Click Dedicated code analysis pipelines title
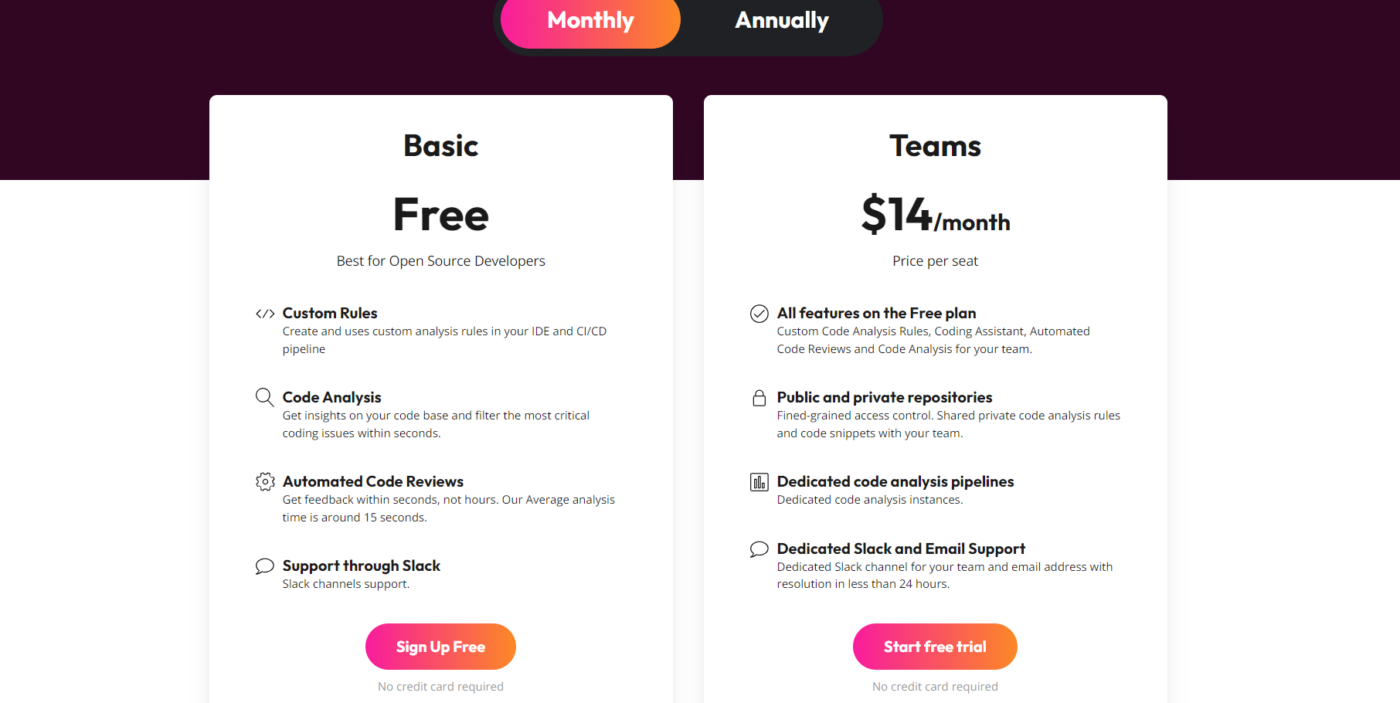This screenshot has width=1400, height=703. click(x=895, y=481)
